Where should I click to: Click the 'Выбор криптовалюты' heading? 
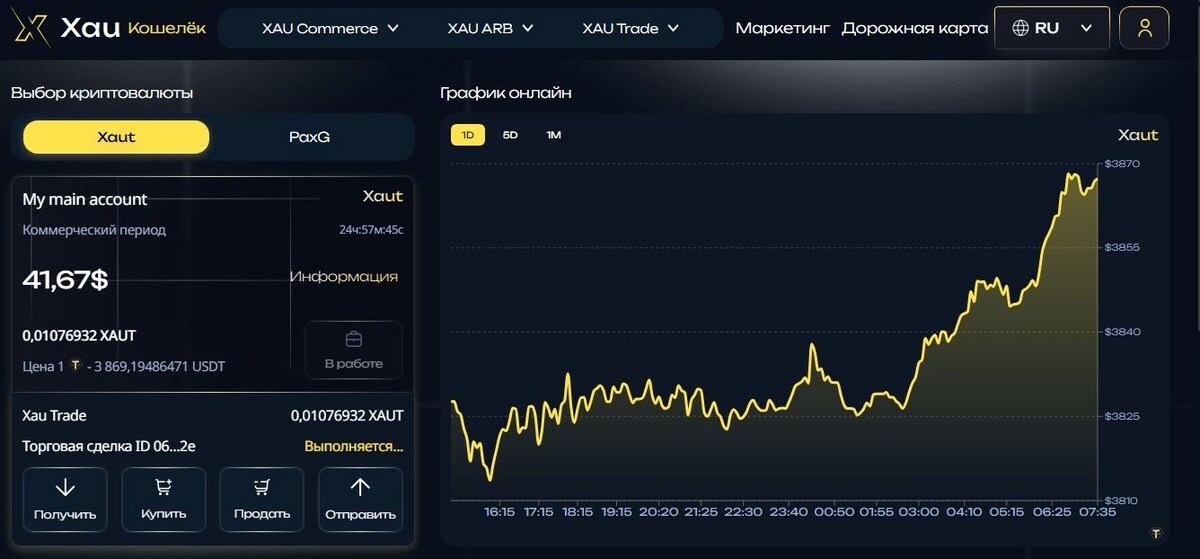(x=102, y=93)
